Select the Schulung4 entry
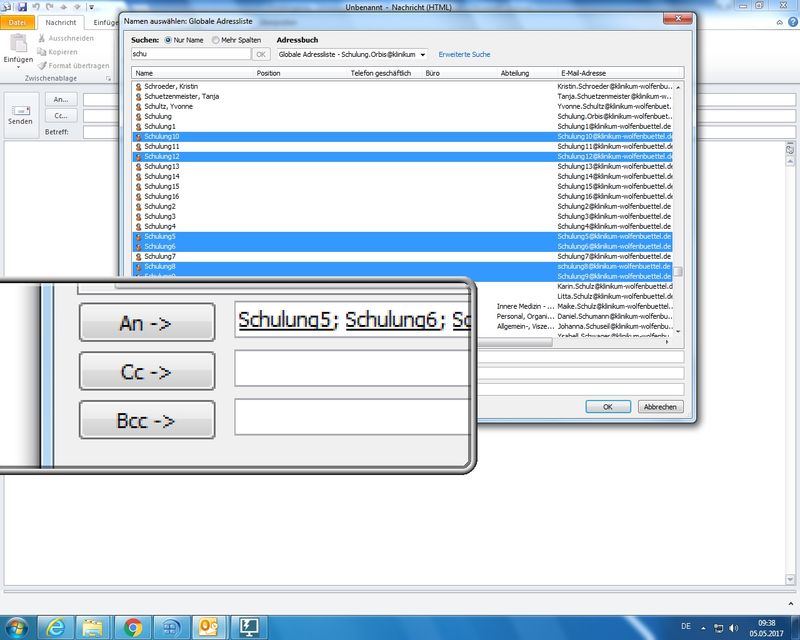This screenshot has height=640, width=800. coord(402,227)
